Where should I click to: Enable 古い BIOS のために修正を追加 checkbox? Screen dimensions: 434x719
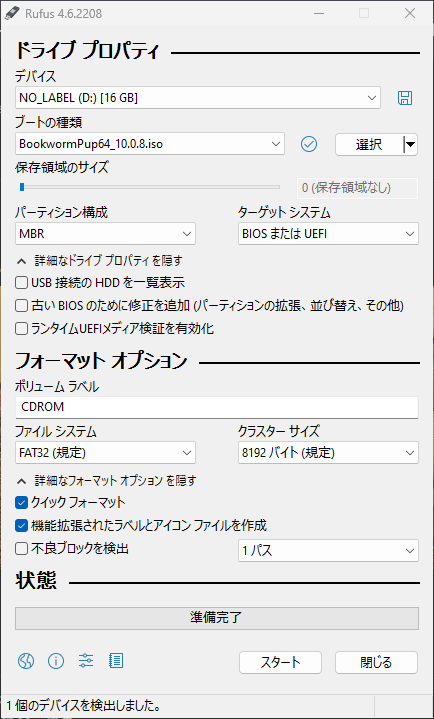[22, 306]
